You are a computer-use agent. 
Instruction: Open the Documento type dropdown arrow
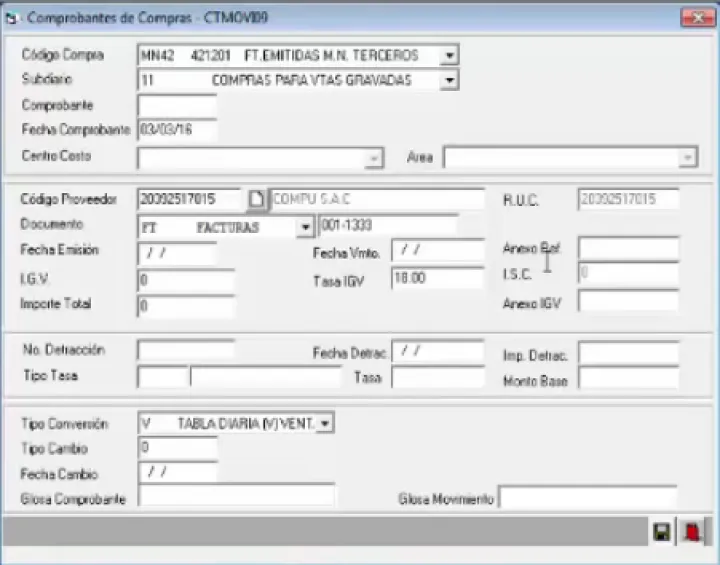pyautogui.click(x=305, y=228)
